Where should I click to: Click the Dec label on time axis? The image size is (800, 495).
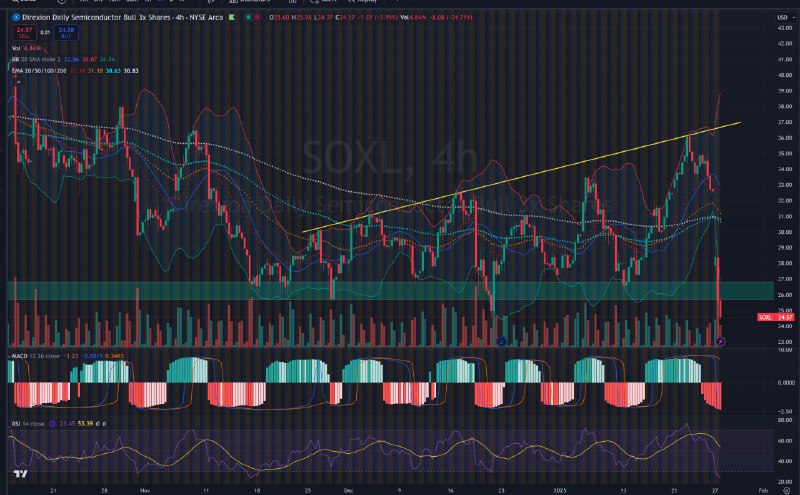click(x=348, y=490)
